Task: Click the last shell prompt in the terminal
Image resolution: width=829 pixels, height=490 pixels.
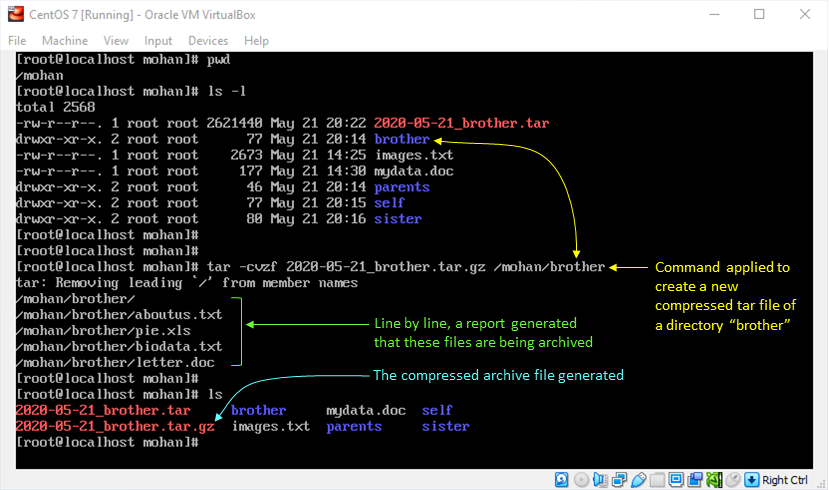Action: [x=107, y=442]
